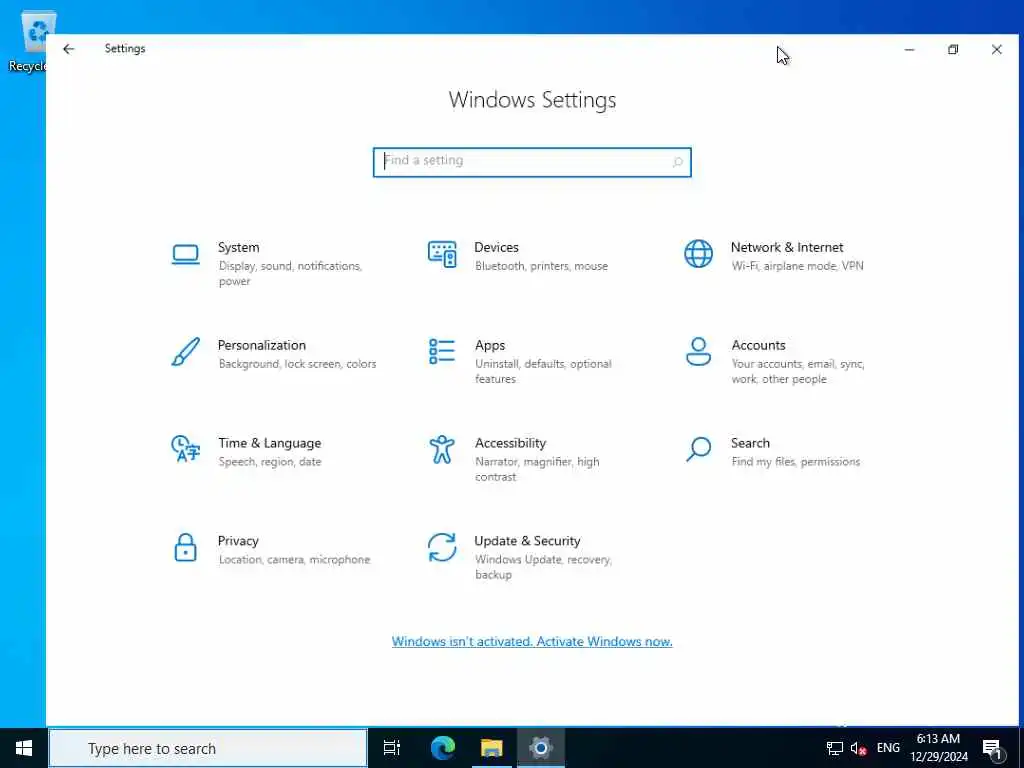Click 'Uninstall, defaults, optional features' description

click(543, 371)
